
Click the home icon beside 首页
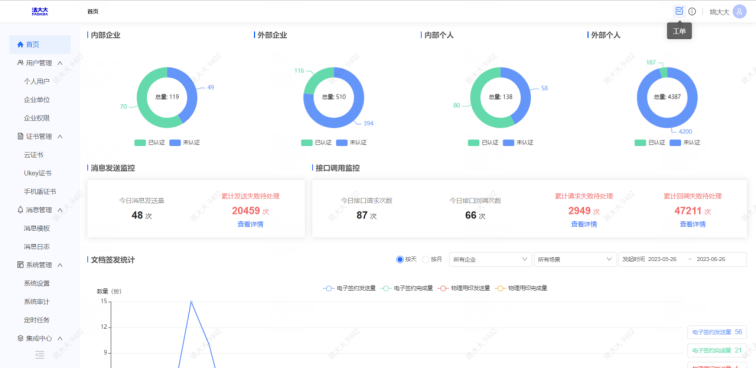click(20, 44)
